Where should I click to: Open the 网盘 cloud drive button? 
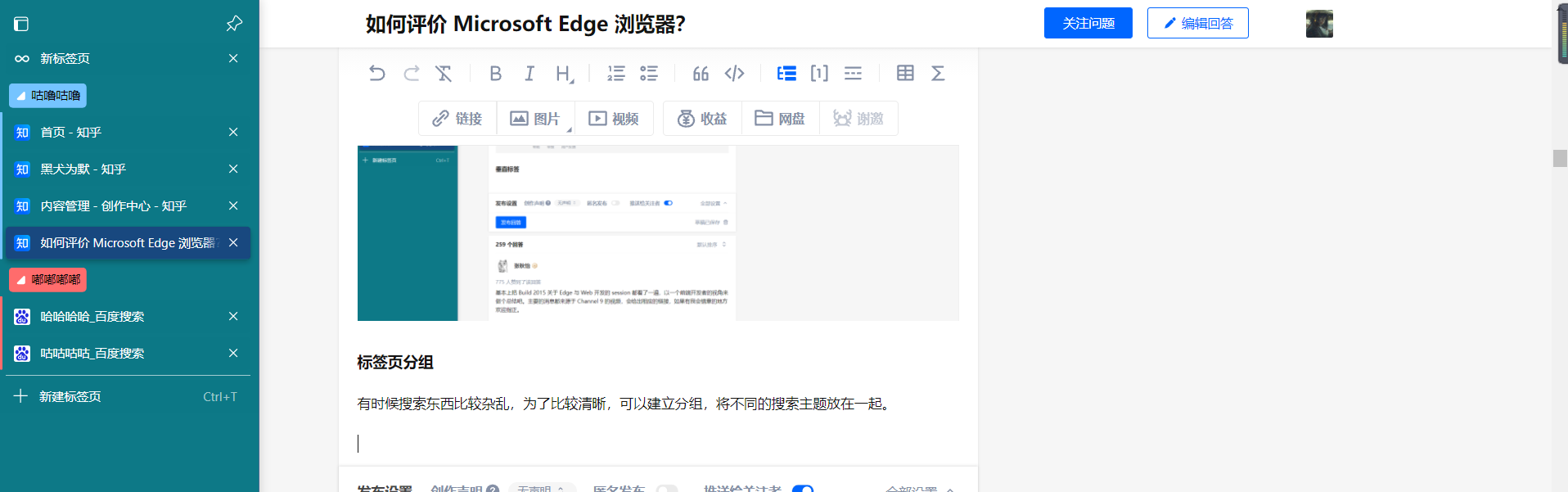coord(780,119)
